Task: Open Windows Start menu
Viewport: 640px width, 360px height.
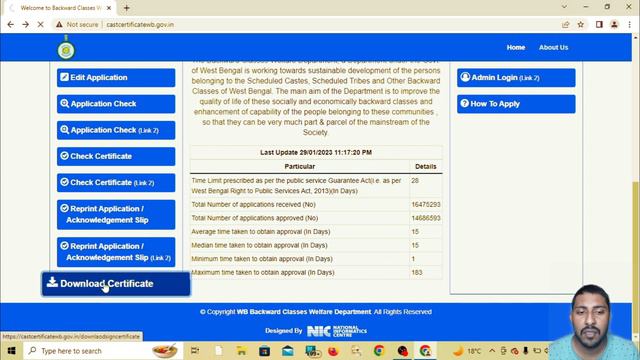Action: tap(11, 351)
